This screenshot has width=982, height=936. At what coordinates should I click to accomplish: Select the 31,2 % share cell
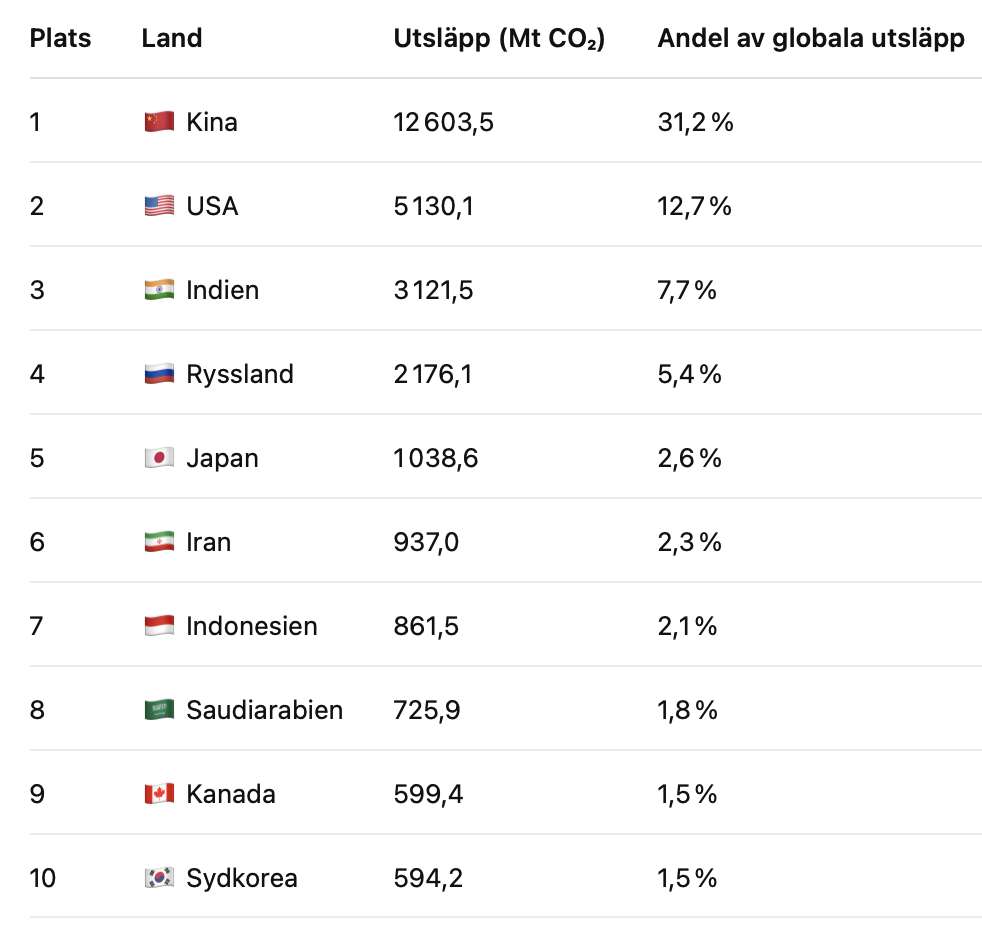[x=695, y=122]
